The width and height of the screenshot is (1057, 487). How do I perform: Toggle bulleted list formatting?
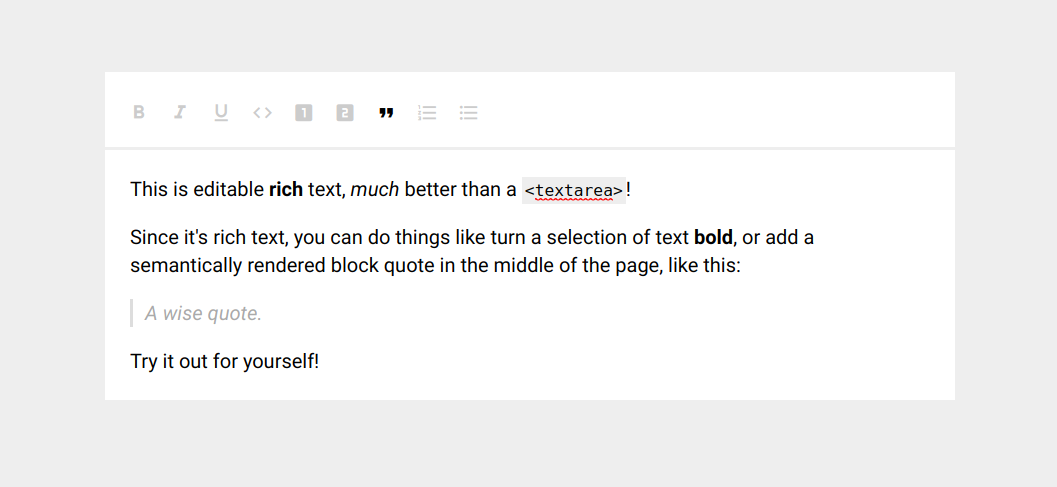(x=468, y=113)
